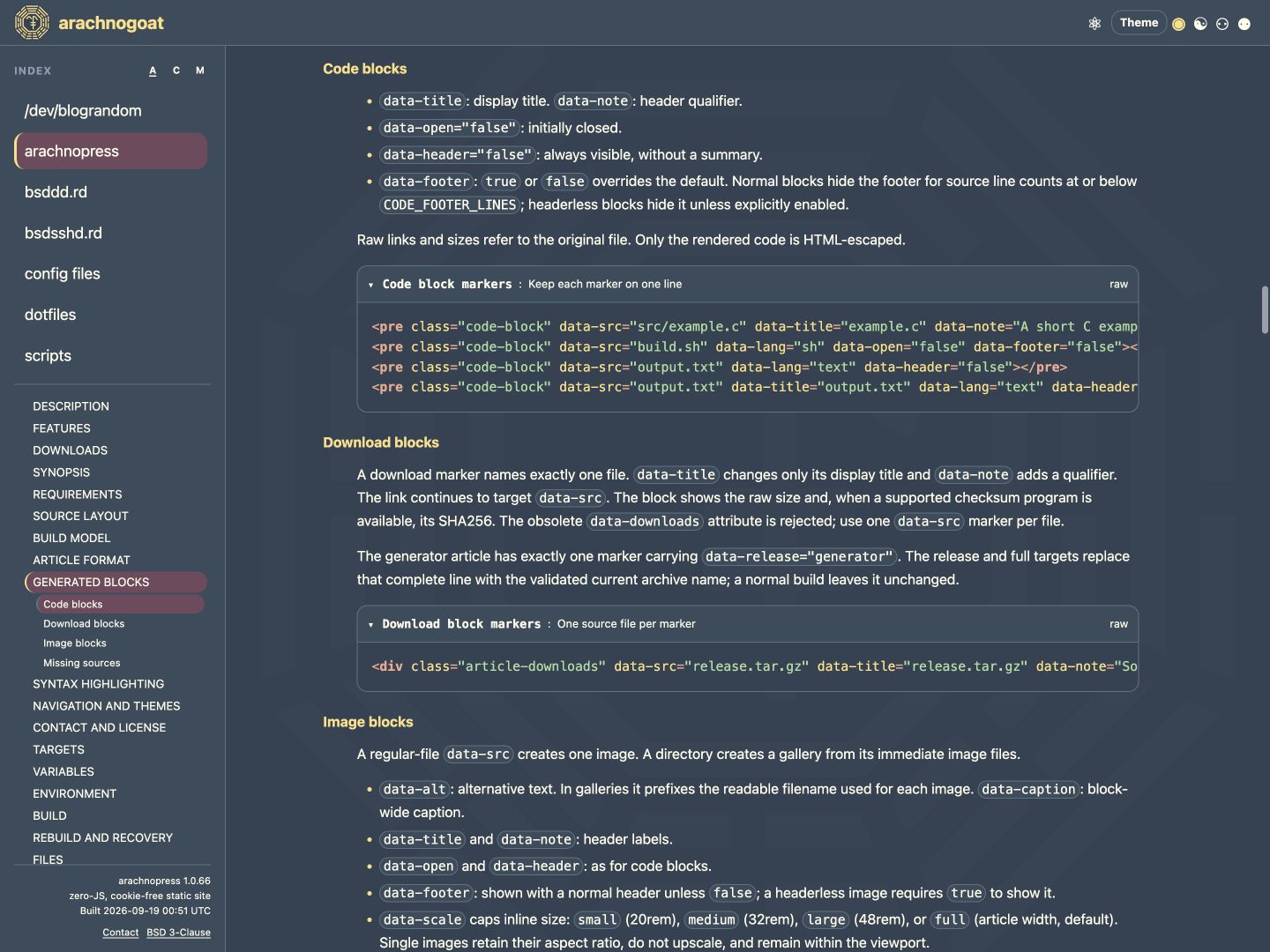Click the Image blocks heading
Viewport: 1270px width, 952px height.
(368, 722)
